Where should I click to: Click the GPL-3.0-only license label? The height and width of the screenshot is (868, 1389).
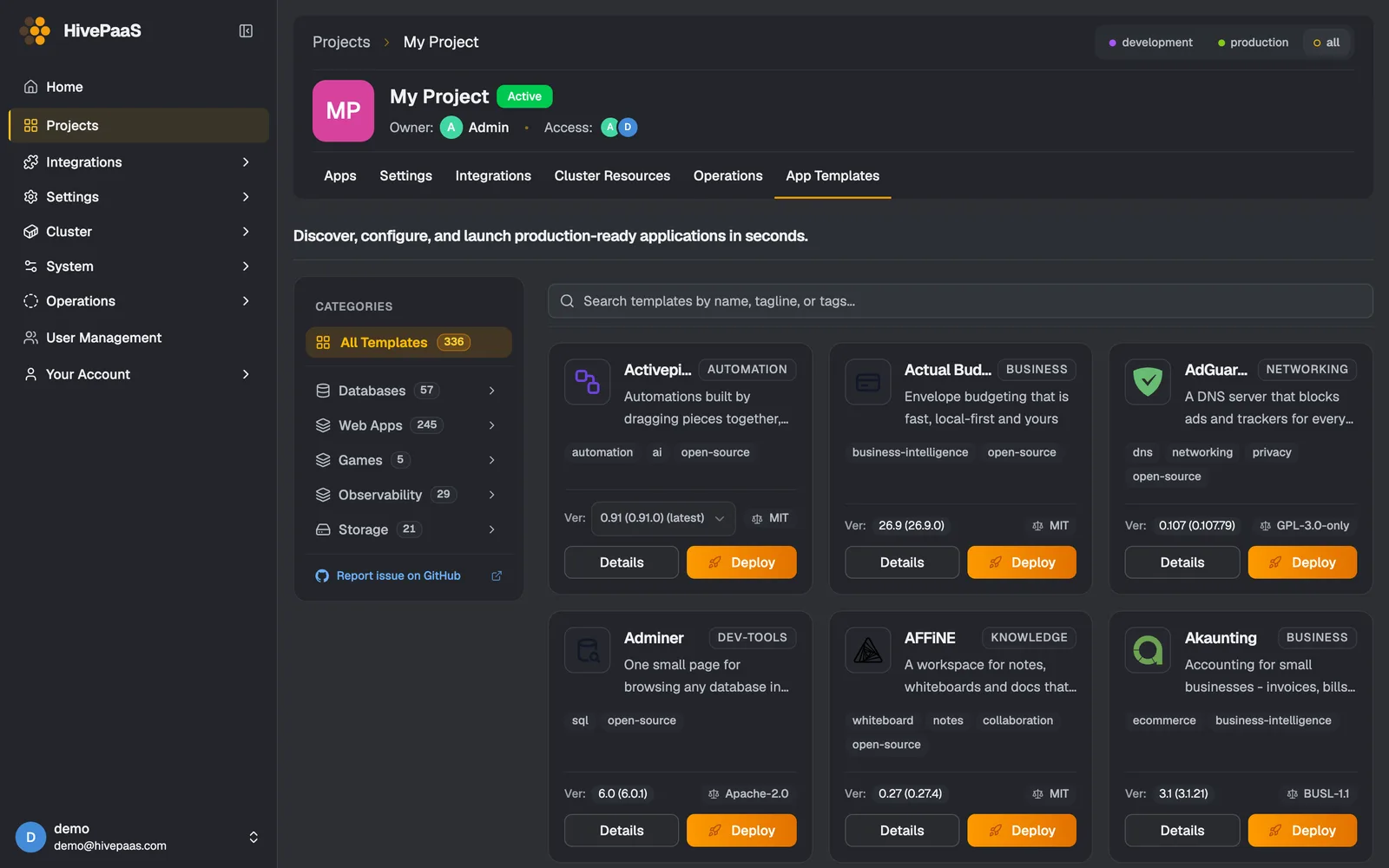(x=1313, y=526)
